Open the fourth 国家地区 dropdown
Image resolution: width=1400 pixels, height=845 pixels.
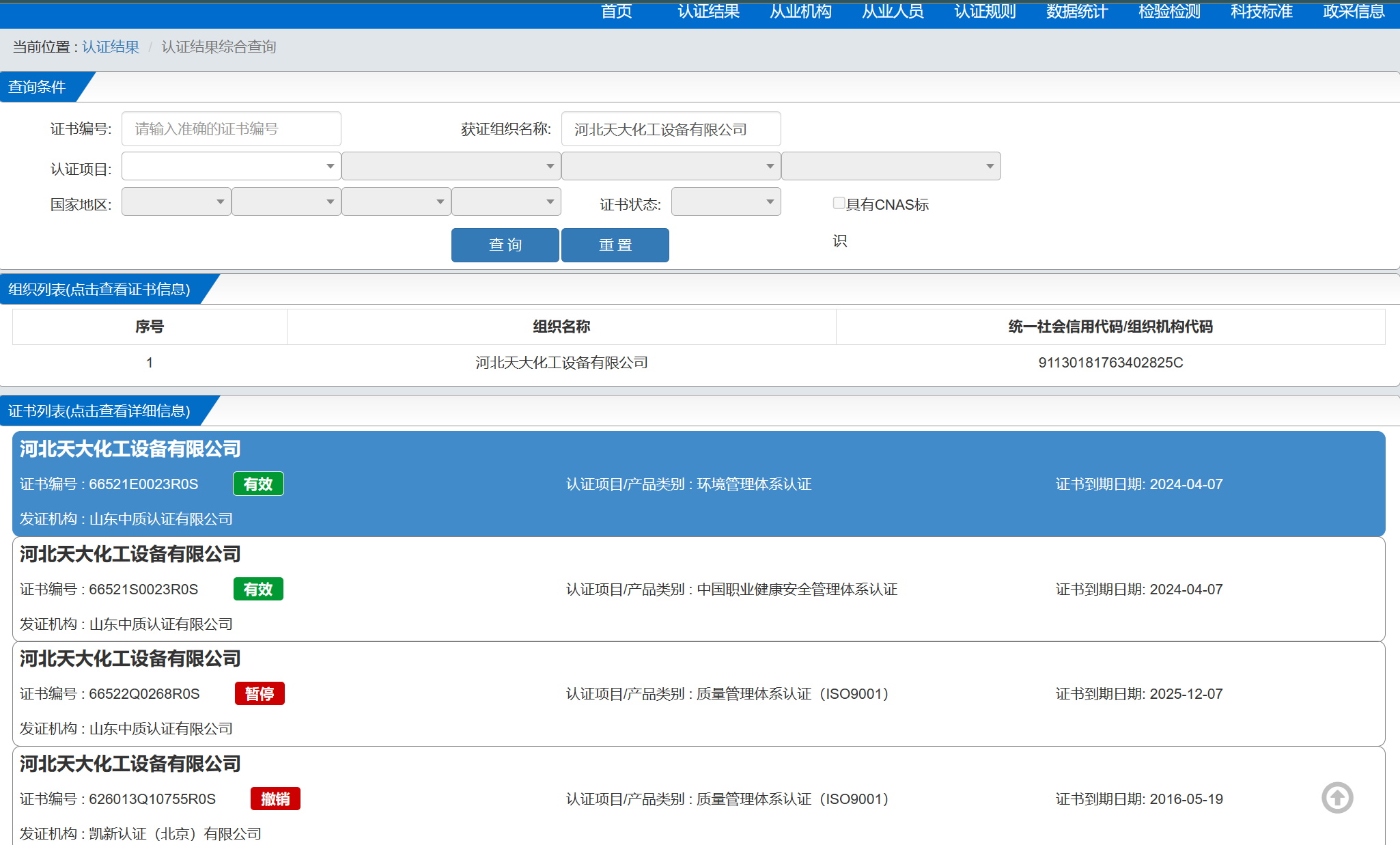point(506,202)
